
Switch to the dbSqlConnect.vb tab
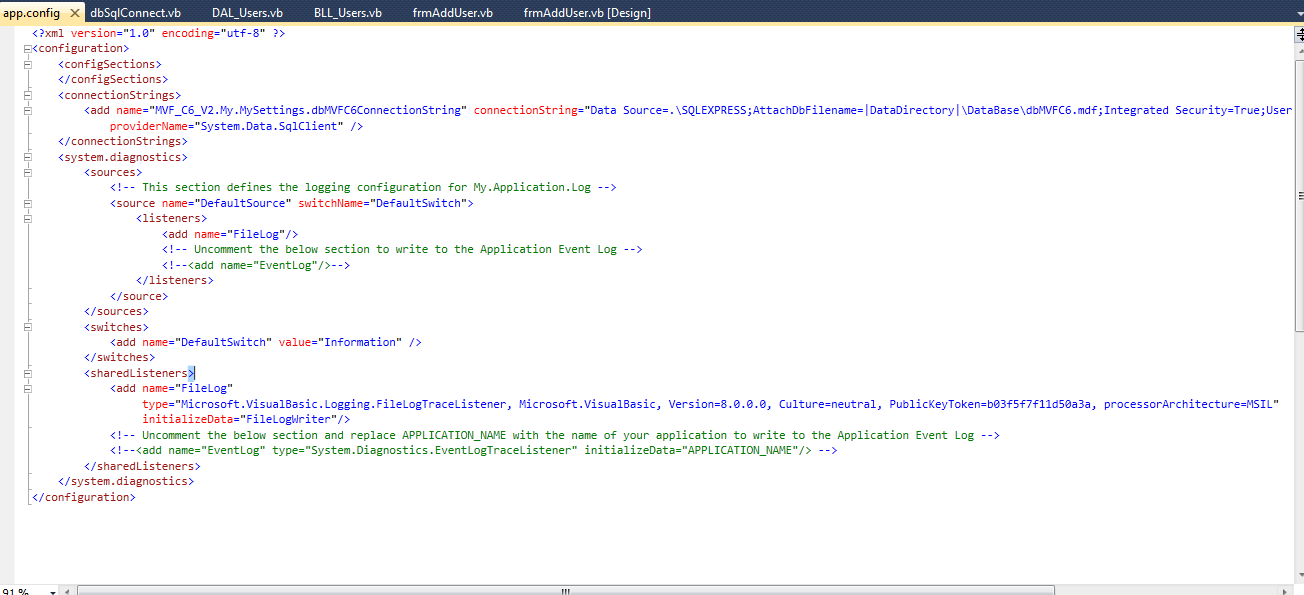click(x=135, y=13)
